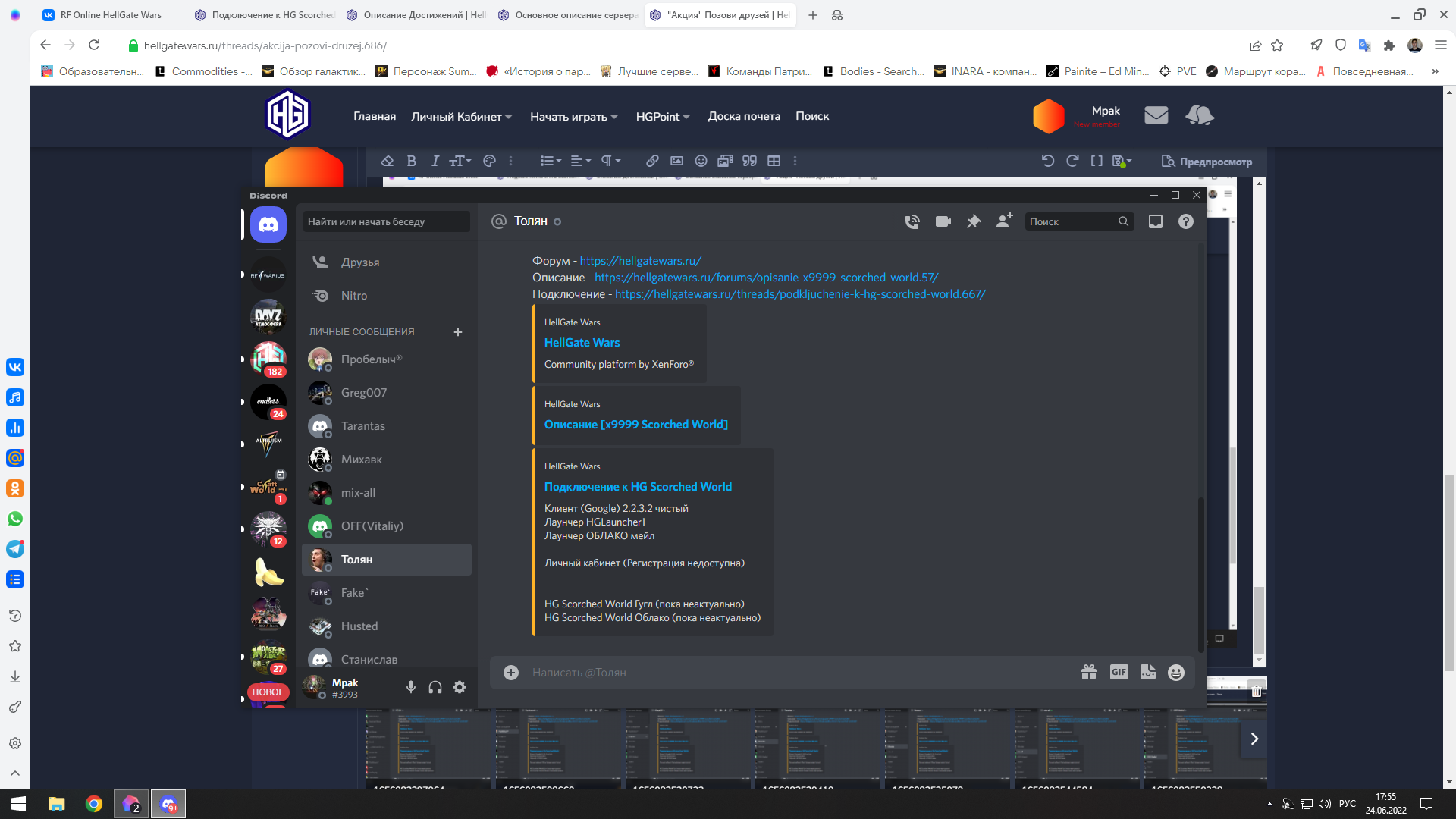
Task: Open the Greg007 direct message
Action: (387, 393)
